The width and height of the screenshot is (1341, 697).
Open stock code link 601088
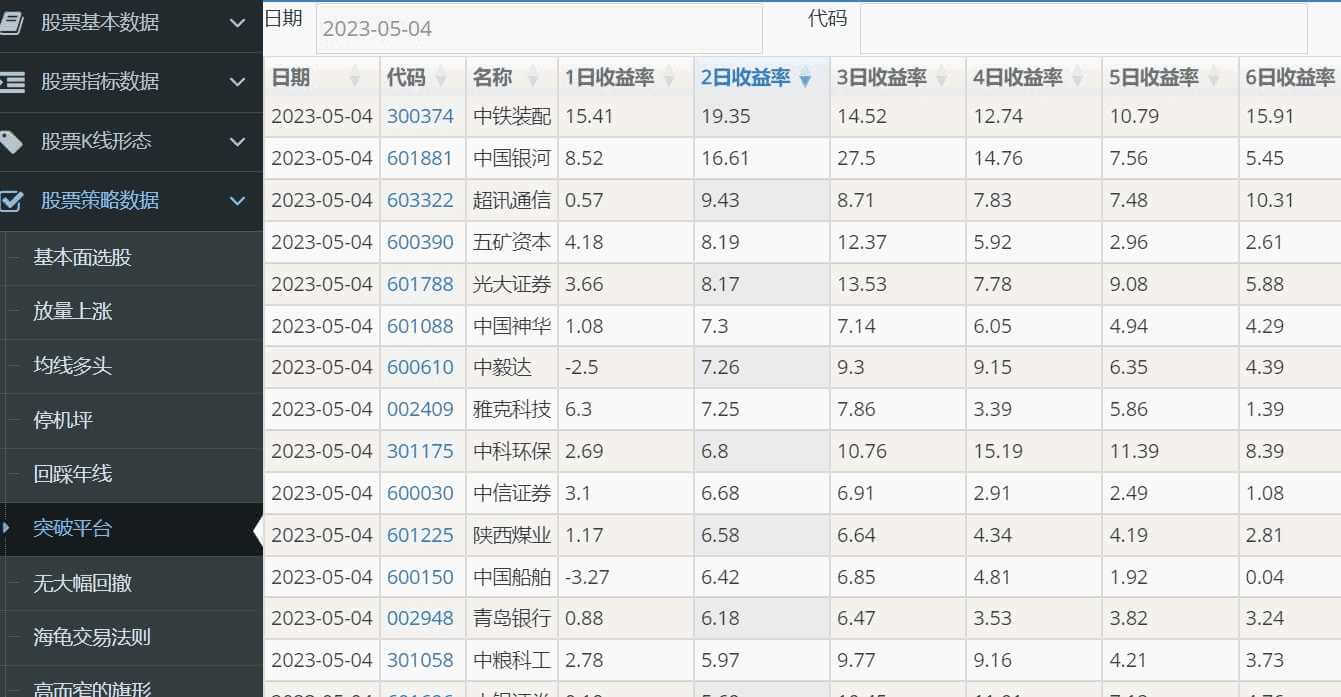coord(420,326)
